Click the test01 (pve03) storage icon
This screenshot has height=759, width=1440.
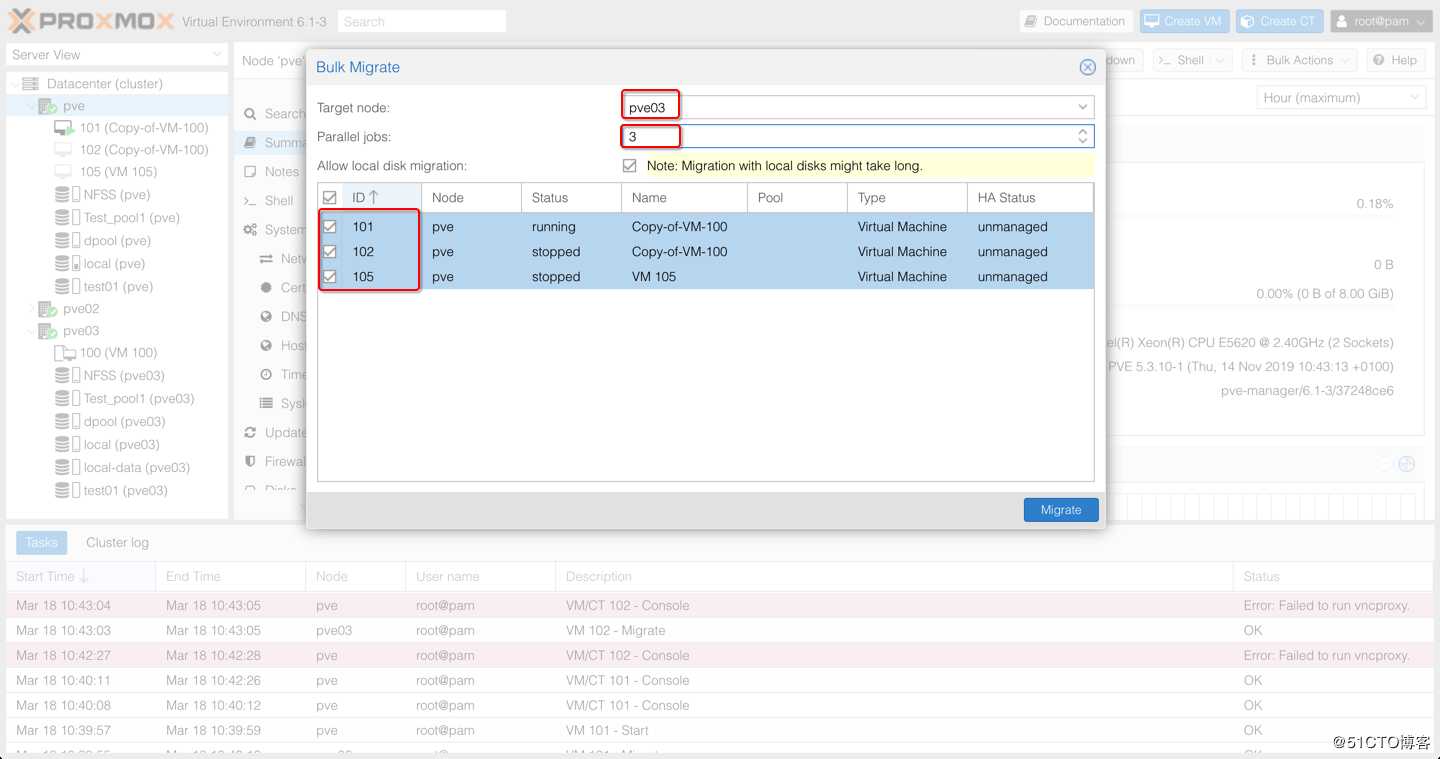pos(65,491)
